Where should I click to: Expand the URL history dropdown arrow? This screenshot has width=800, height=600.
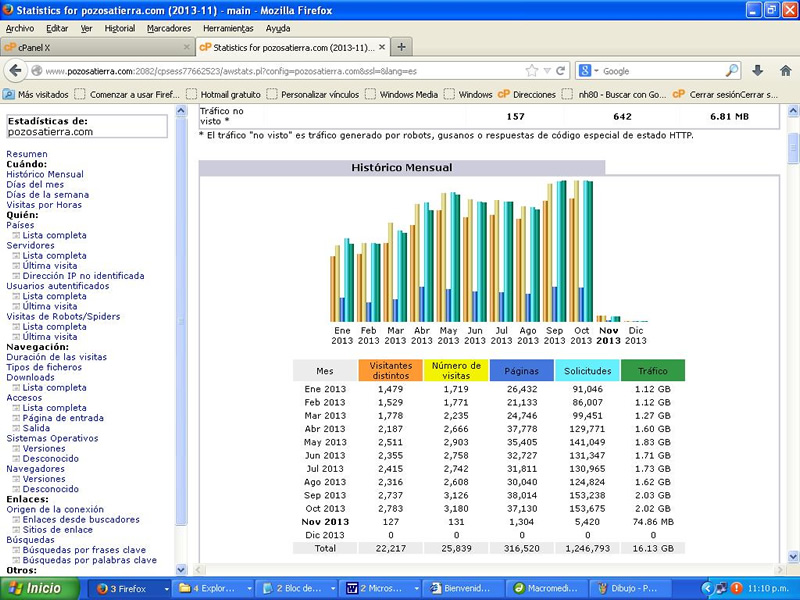(546, 71)
